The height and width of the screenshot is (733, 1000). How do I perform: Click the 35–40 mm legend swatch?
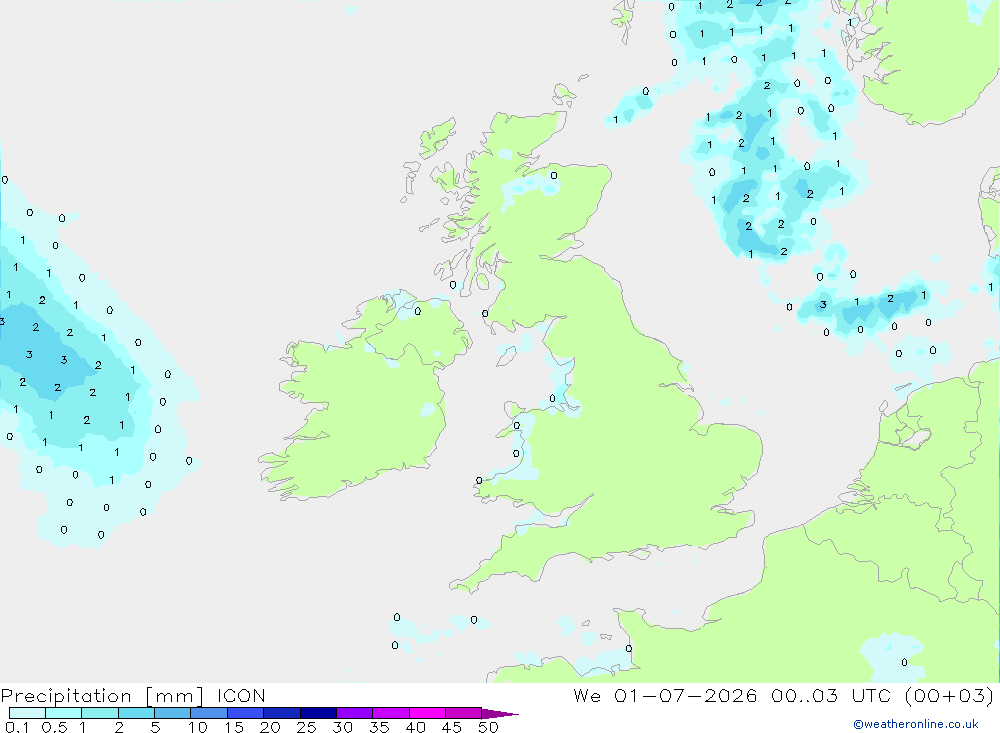[391, 713]
